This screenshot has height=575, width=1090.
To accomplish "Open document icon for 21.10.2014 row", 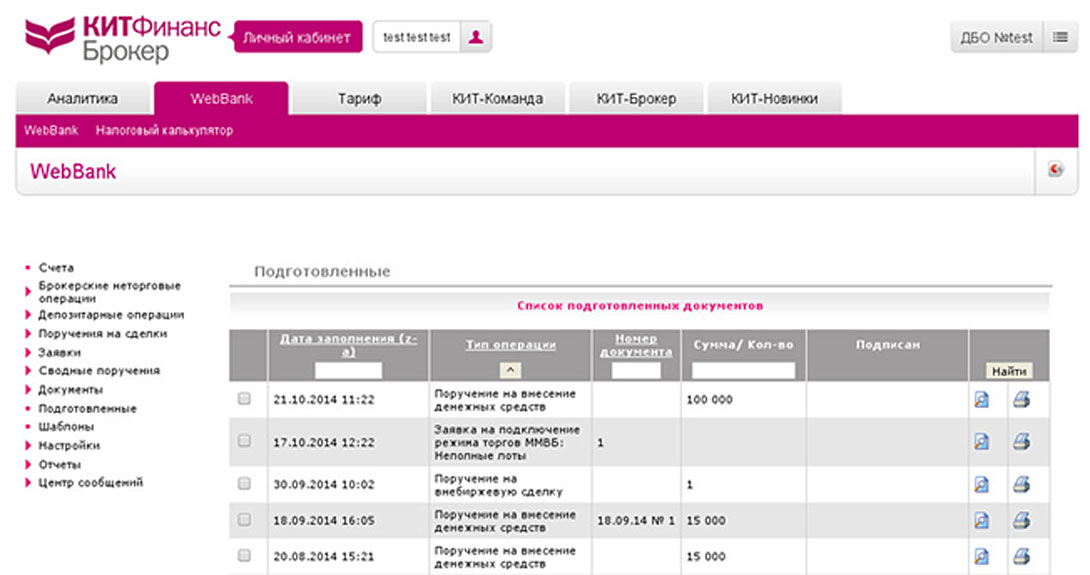I will 981,400.
